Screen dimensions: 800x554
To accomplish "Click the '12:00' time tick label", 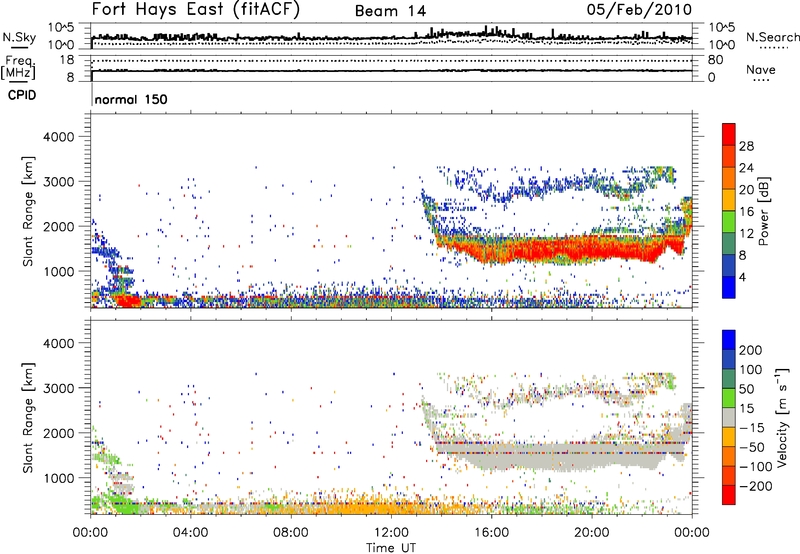I will coord(391,533).
